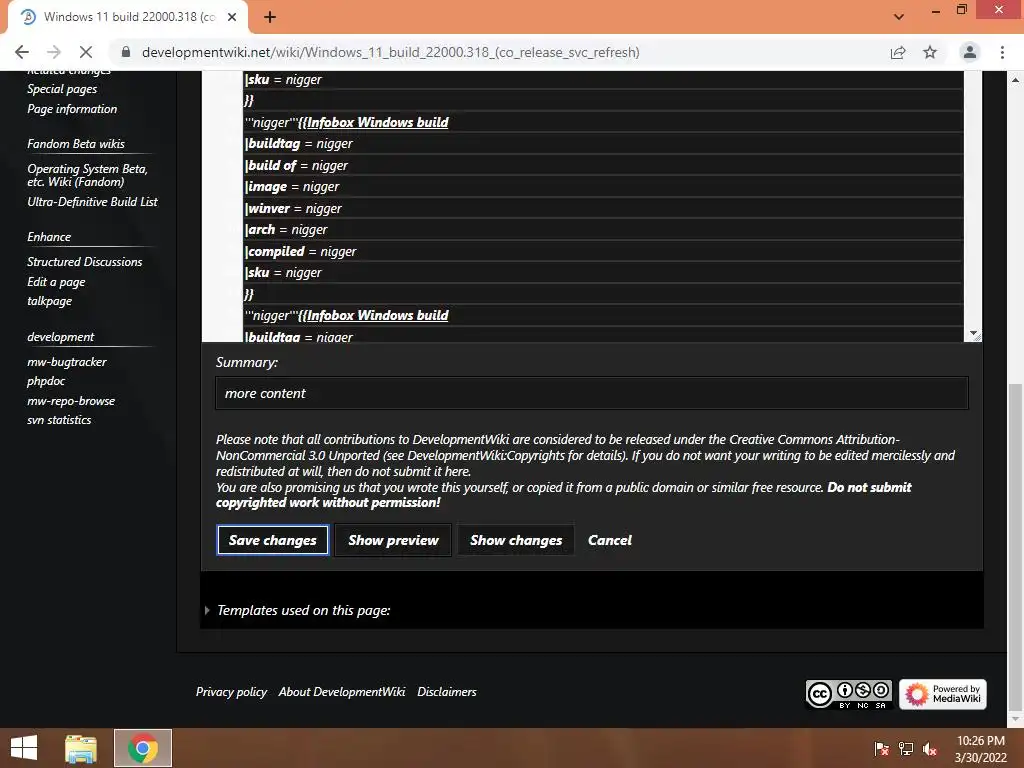1024x768 pixels.
Task: Open Ultra-Definitive Build List link
Action: 92,202
